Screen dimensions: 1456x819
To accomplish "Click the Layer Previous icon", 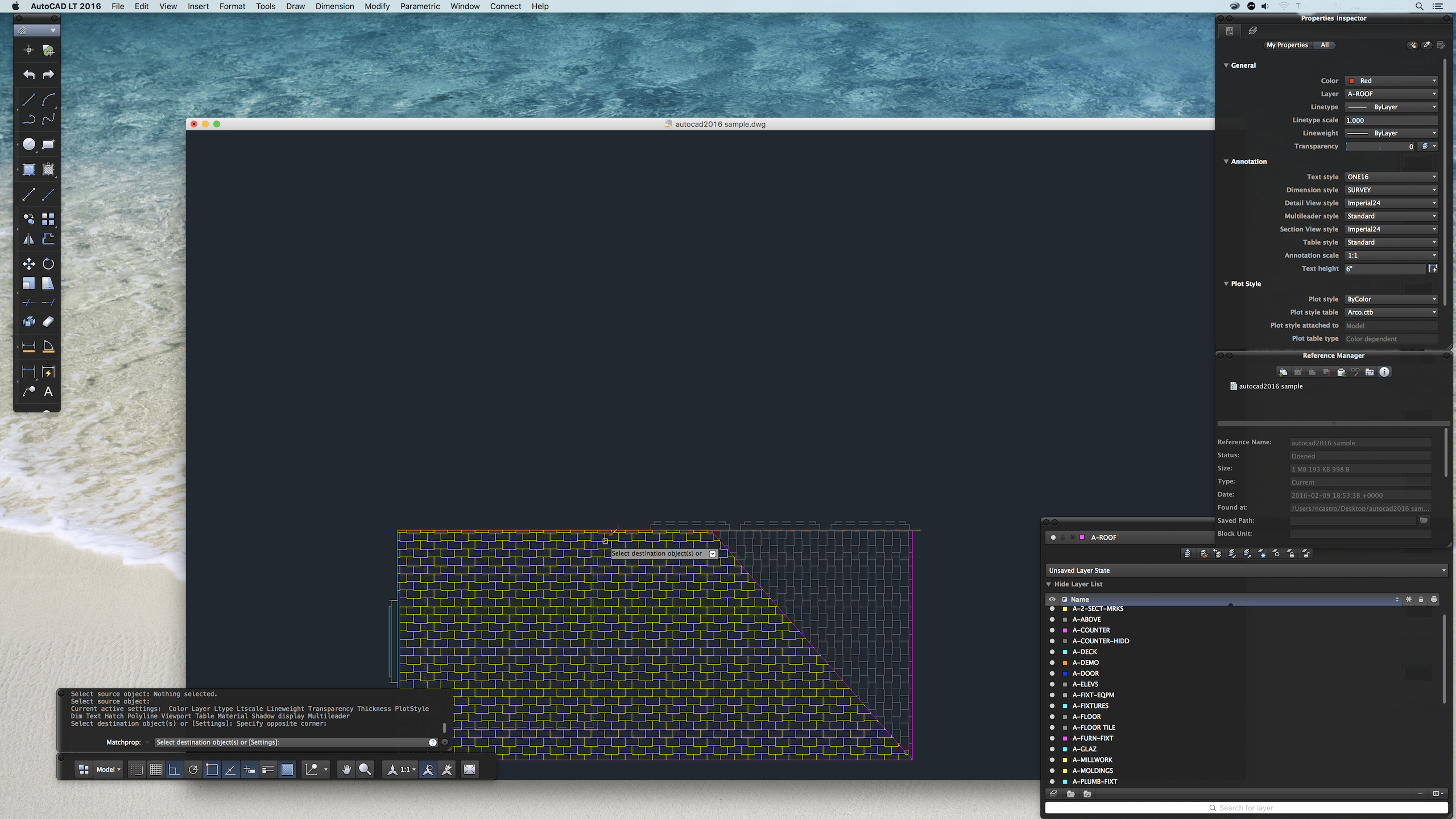I will point(1218,553).
